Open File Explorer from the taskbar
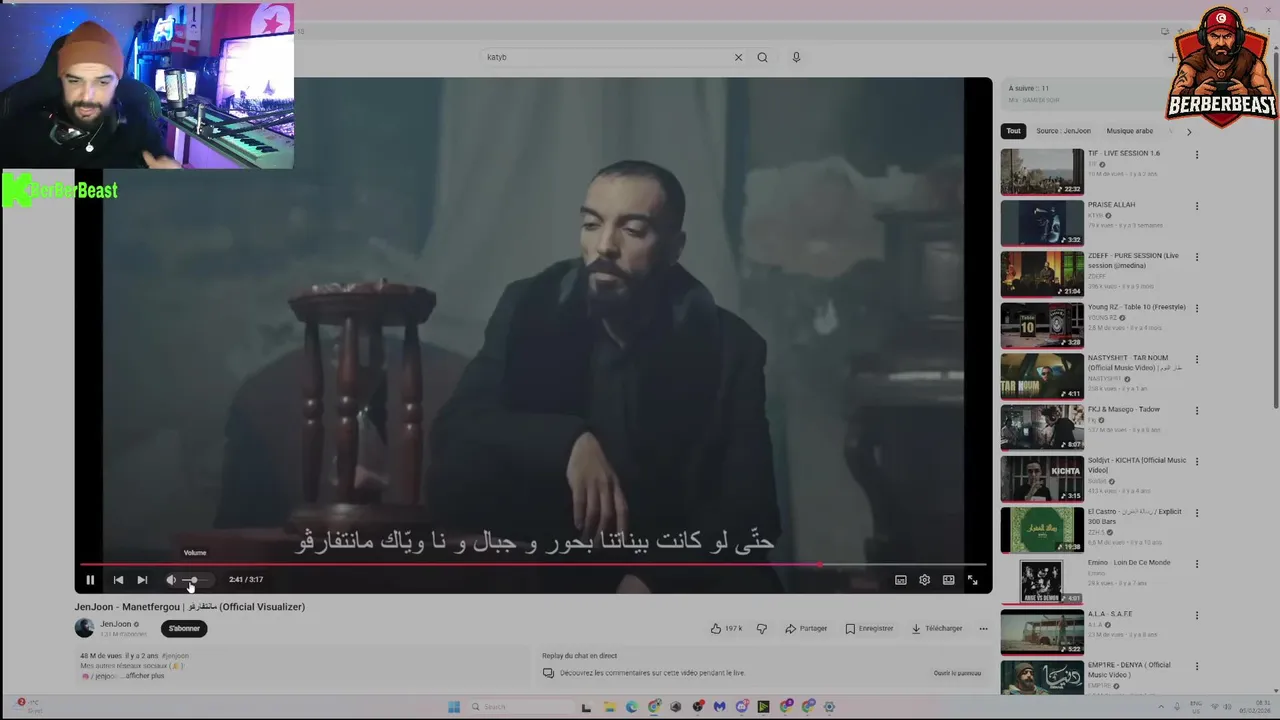The width and height of the screenshot is (1280, 720). 609,707
